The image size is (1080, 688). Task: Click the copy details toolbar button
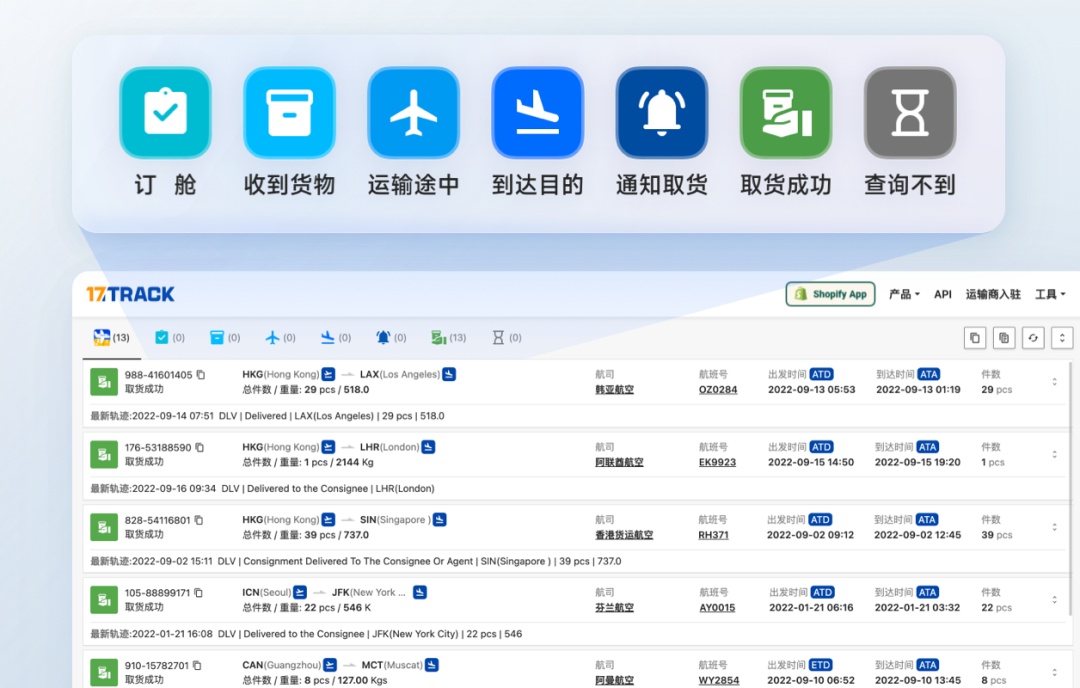click(x=1004, y=337)
